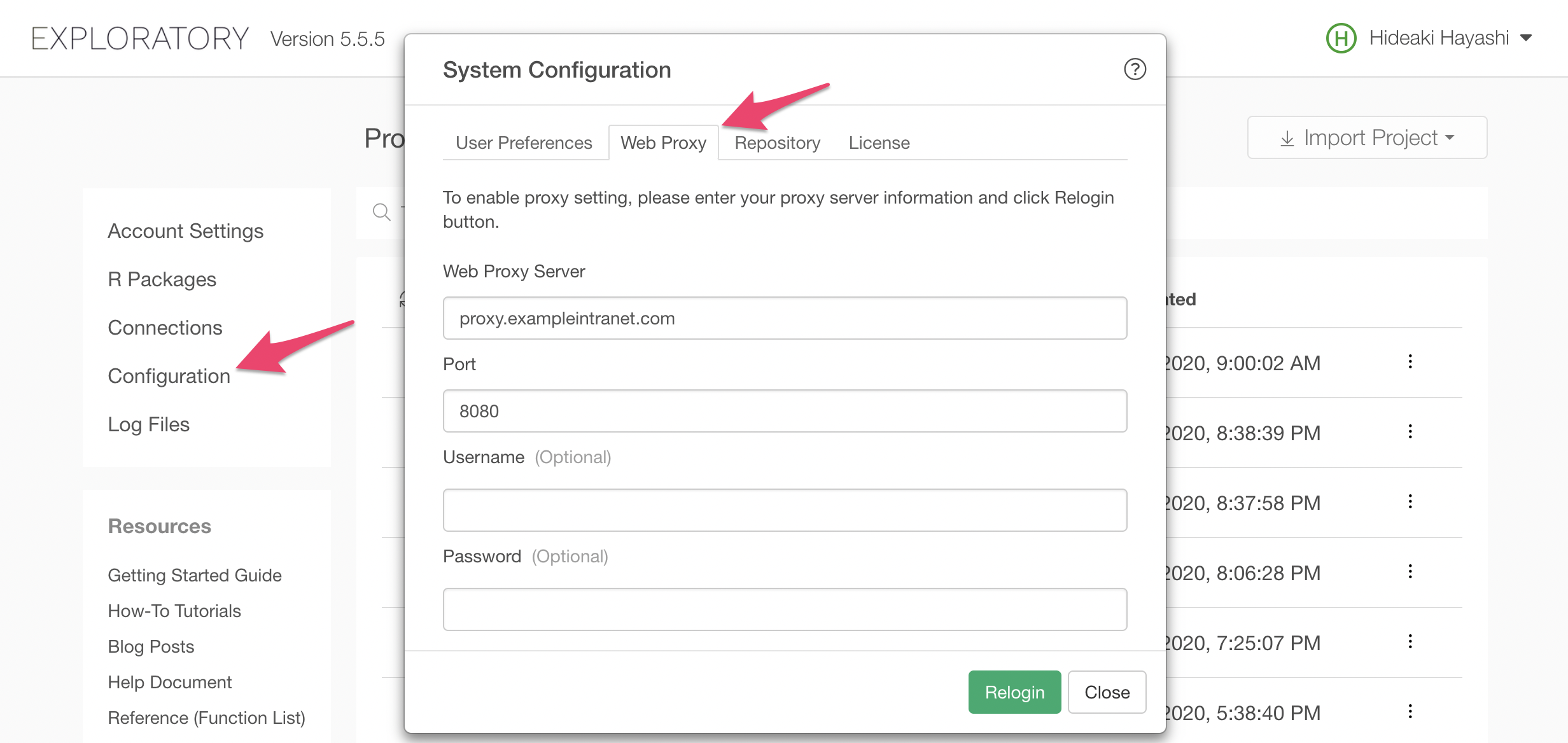Viewport: 1568px width, 743px height.
Task: Click the help question mark icon
Action: (1135, 69)
